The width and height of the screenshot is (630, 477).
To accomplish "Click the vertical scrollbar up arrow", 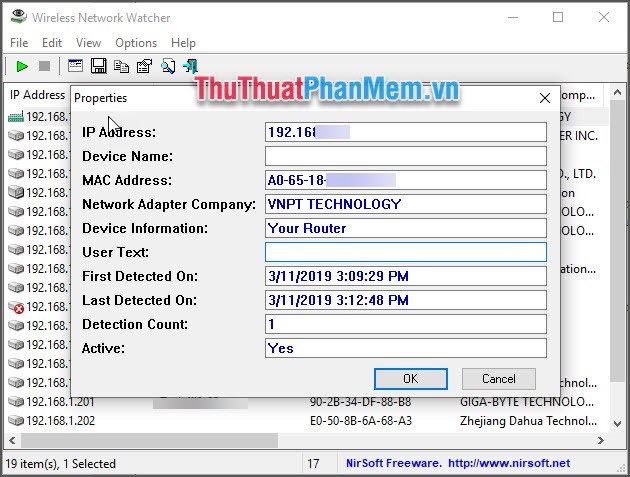I will click(617, 93).
